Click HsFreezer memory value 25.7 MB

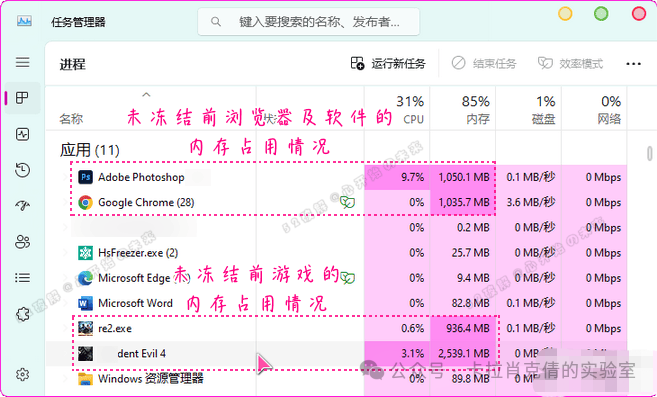(470, 253)
